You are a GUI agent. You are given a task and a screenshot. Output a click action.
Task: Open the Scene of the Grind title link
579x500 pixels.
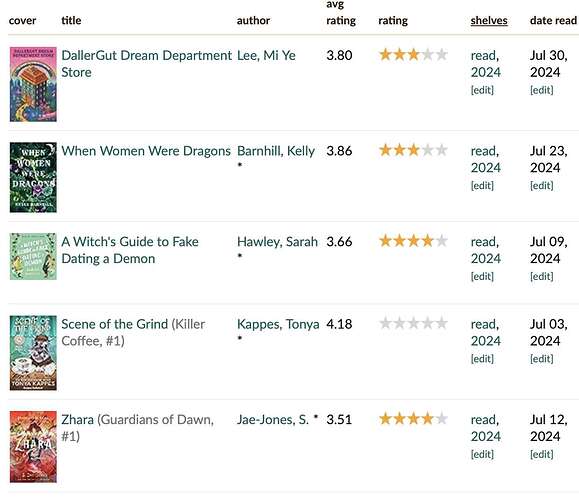tap(114, 324)
